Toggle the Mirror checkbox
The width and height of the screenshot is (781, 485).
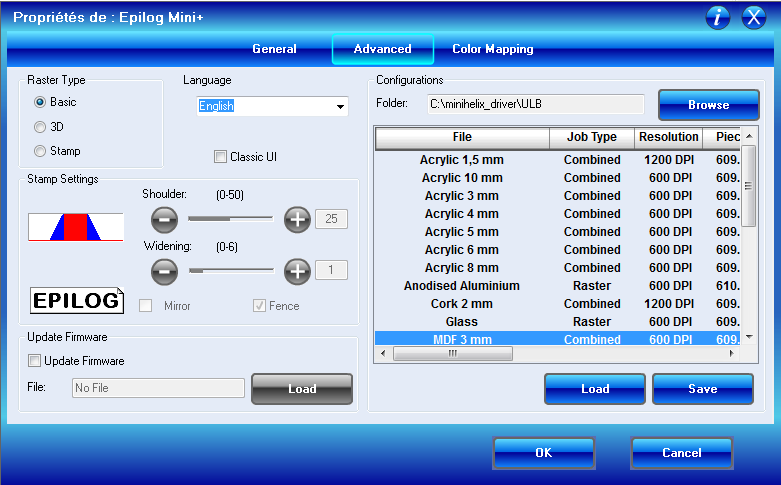(145, 306)
